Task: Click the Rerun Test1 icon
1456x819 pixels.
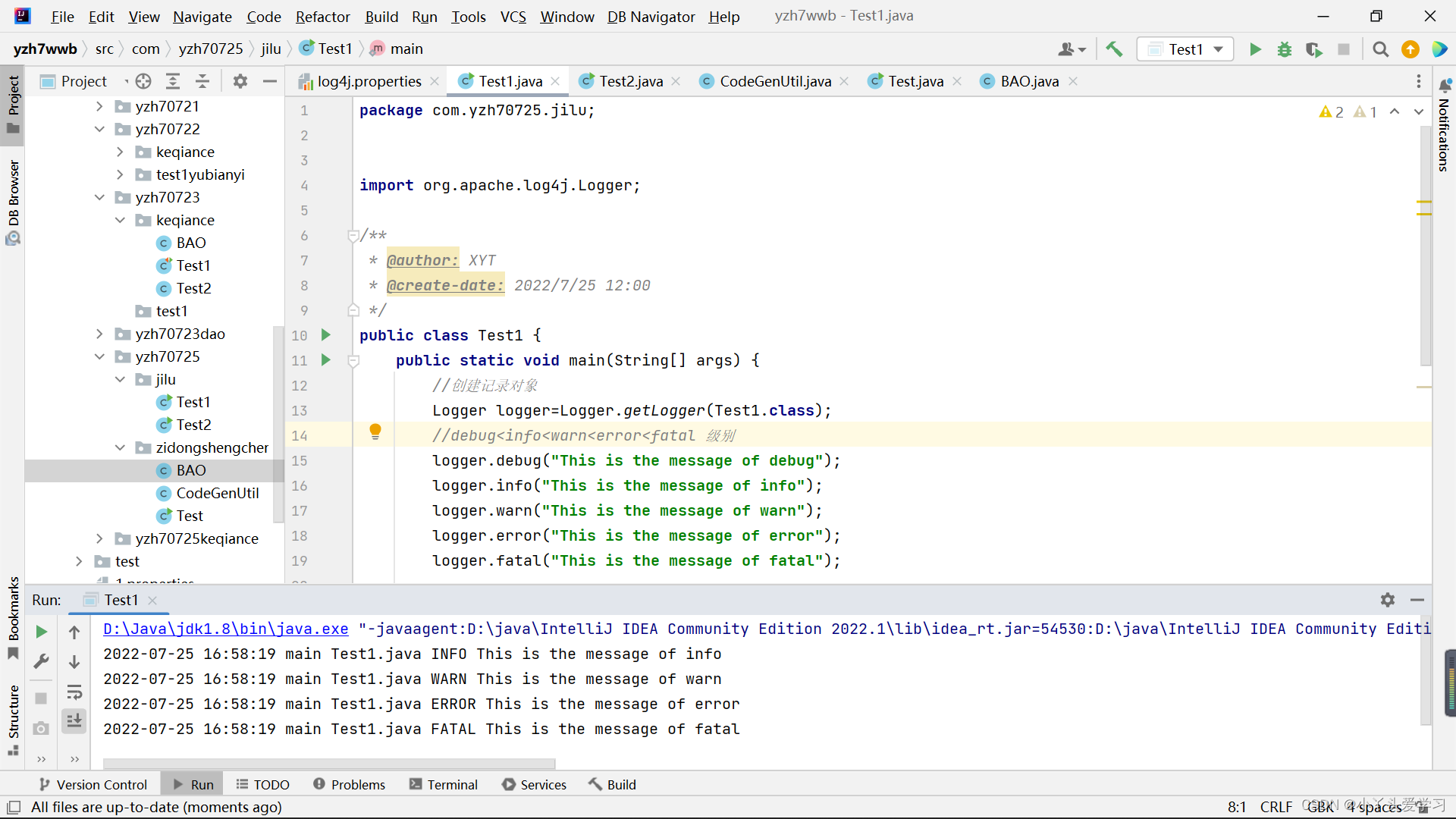Action: [x=41, y=631]
